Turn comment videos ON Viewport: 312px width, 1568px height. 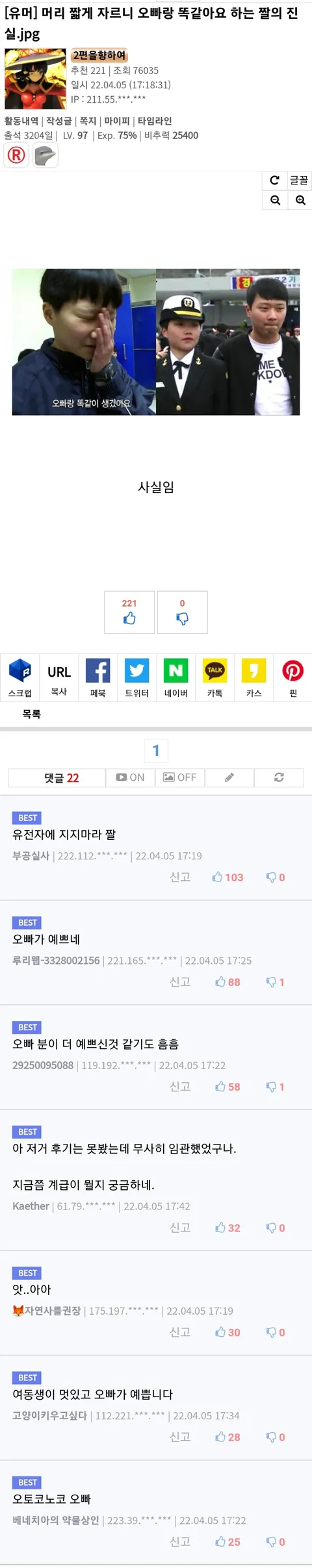[130, 778]
